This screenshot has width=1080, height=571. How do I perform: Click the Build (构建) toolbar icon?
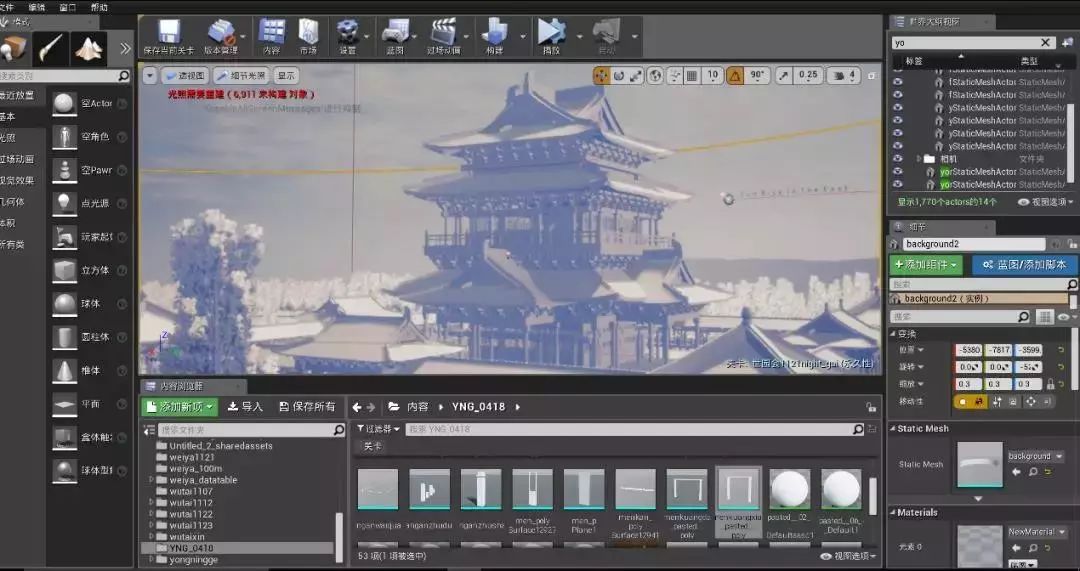pyautogui.click(x=494, y=32)
